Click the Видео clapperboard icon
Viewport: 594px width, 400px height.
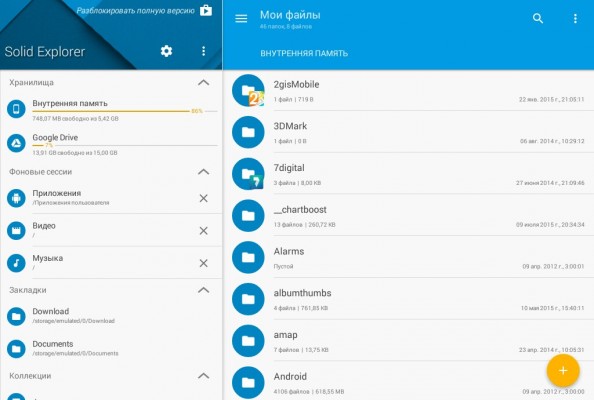coord(16,231)
